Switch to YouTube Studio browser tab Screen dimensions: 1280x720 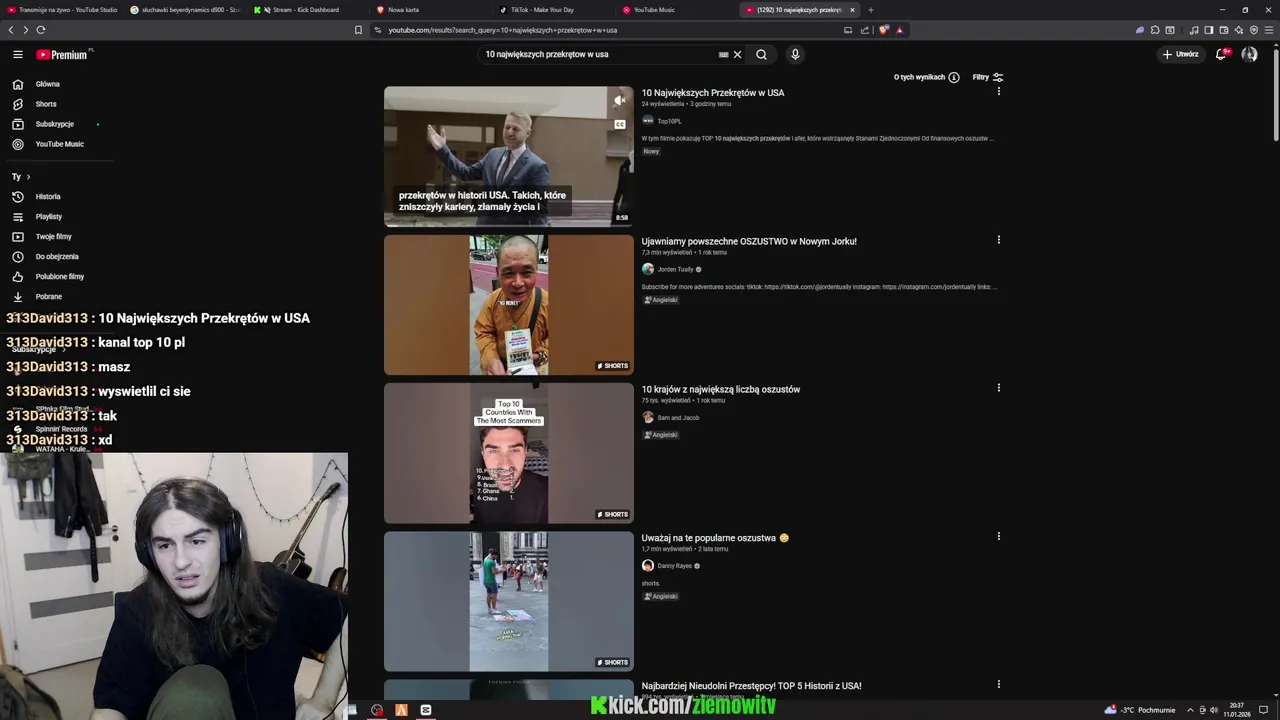point(62,10)
